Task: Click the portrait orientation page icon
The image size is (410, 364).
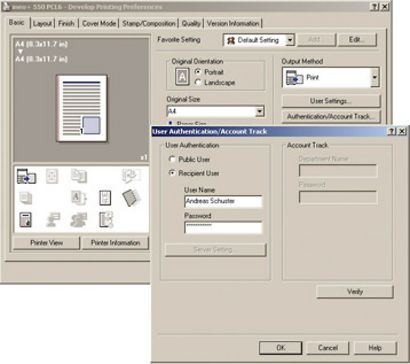Action: coord(182,77)
